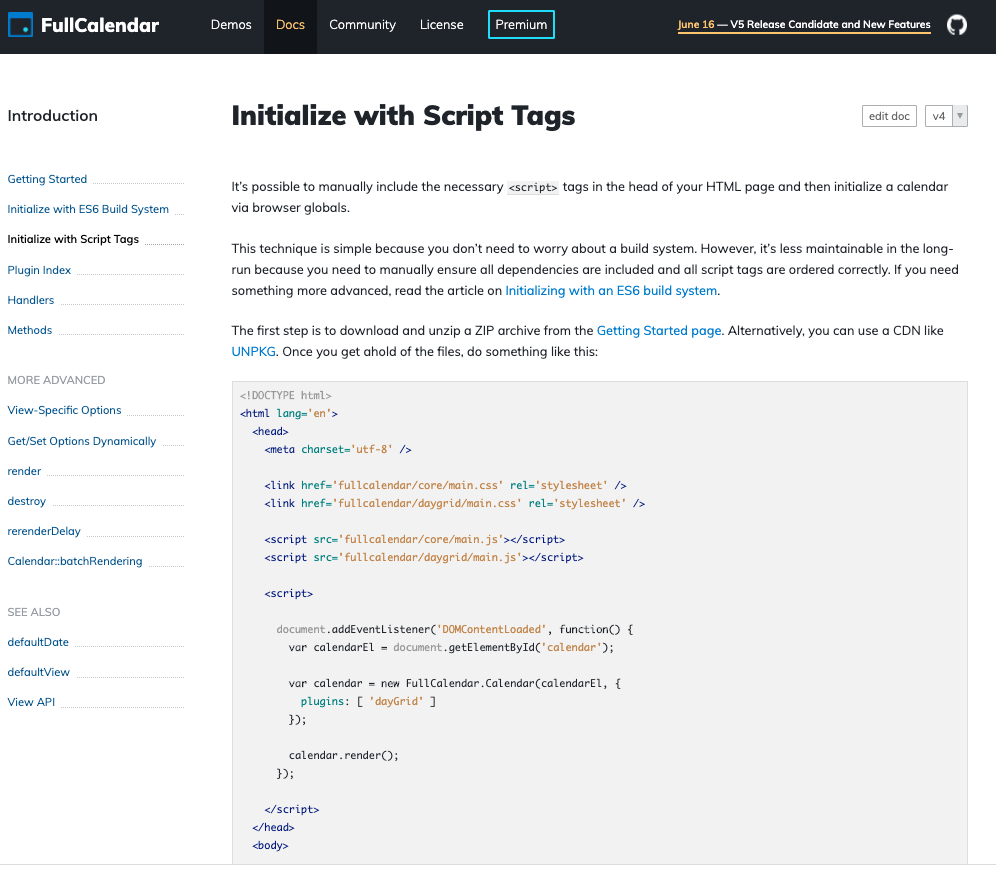Viewport: 996px width, 874px height.
Task: Go to the Handlers sidebar entry
Action: click(x=31, y=300)
